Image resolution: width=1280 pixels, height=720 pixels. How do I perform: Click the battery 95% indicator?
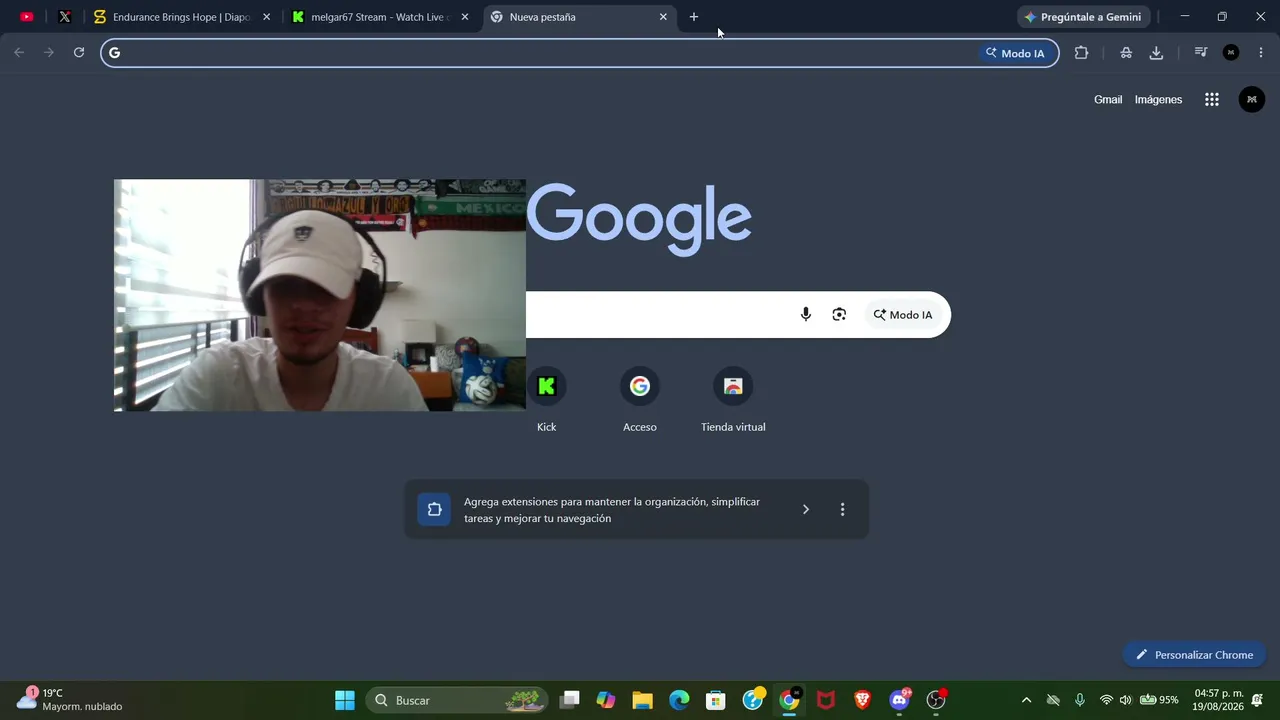[1159, 700]
